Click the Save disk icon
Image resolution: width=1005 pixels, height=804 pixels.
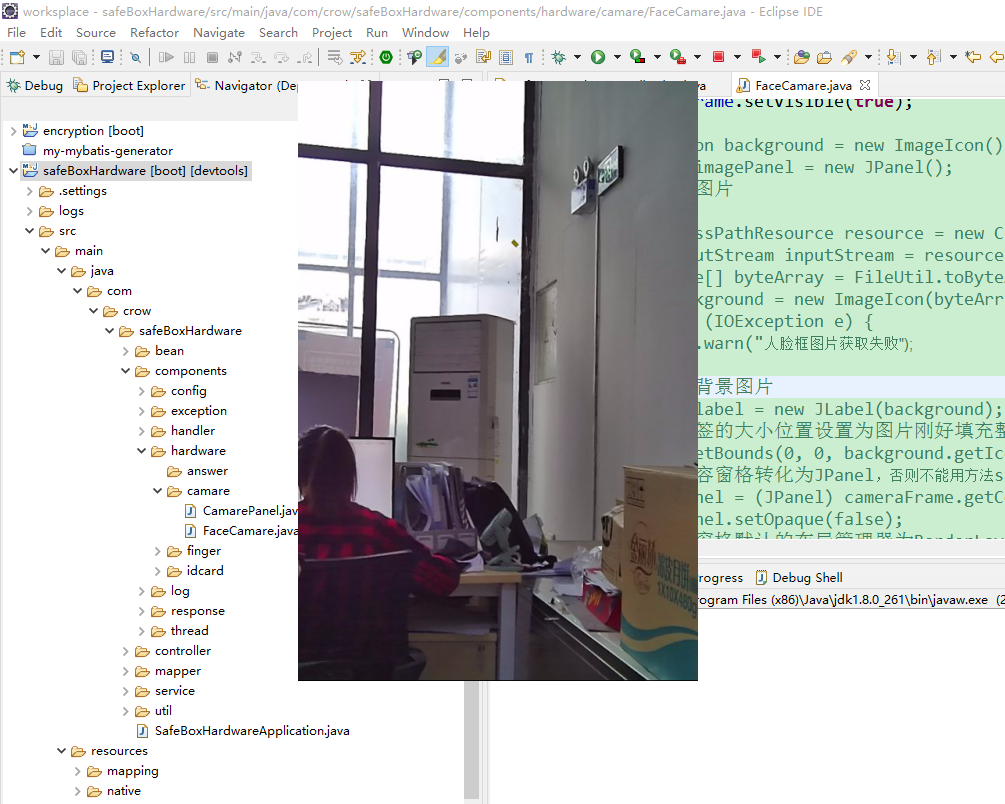[56, 58]
